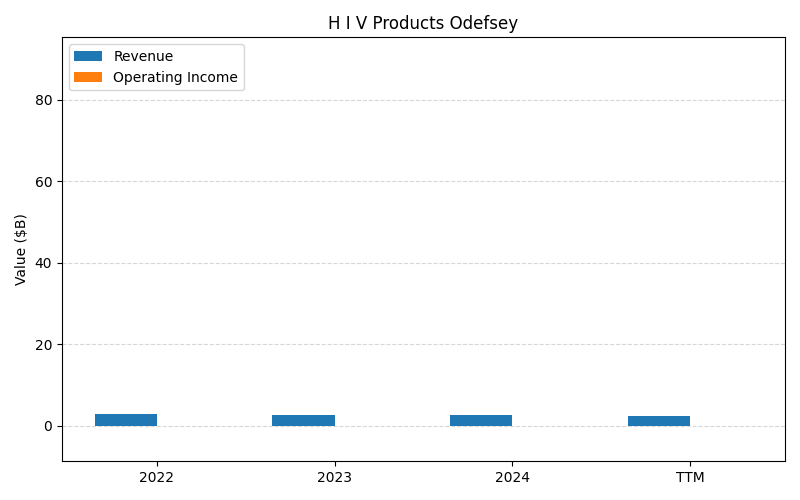
Task: Click the 'Revenue' legend label
Action: (143, 56)
